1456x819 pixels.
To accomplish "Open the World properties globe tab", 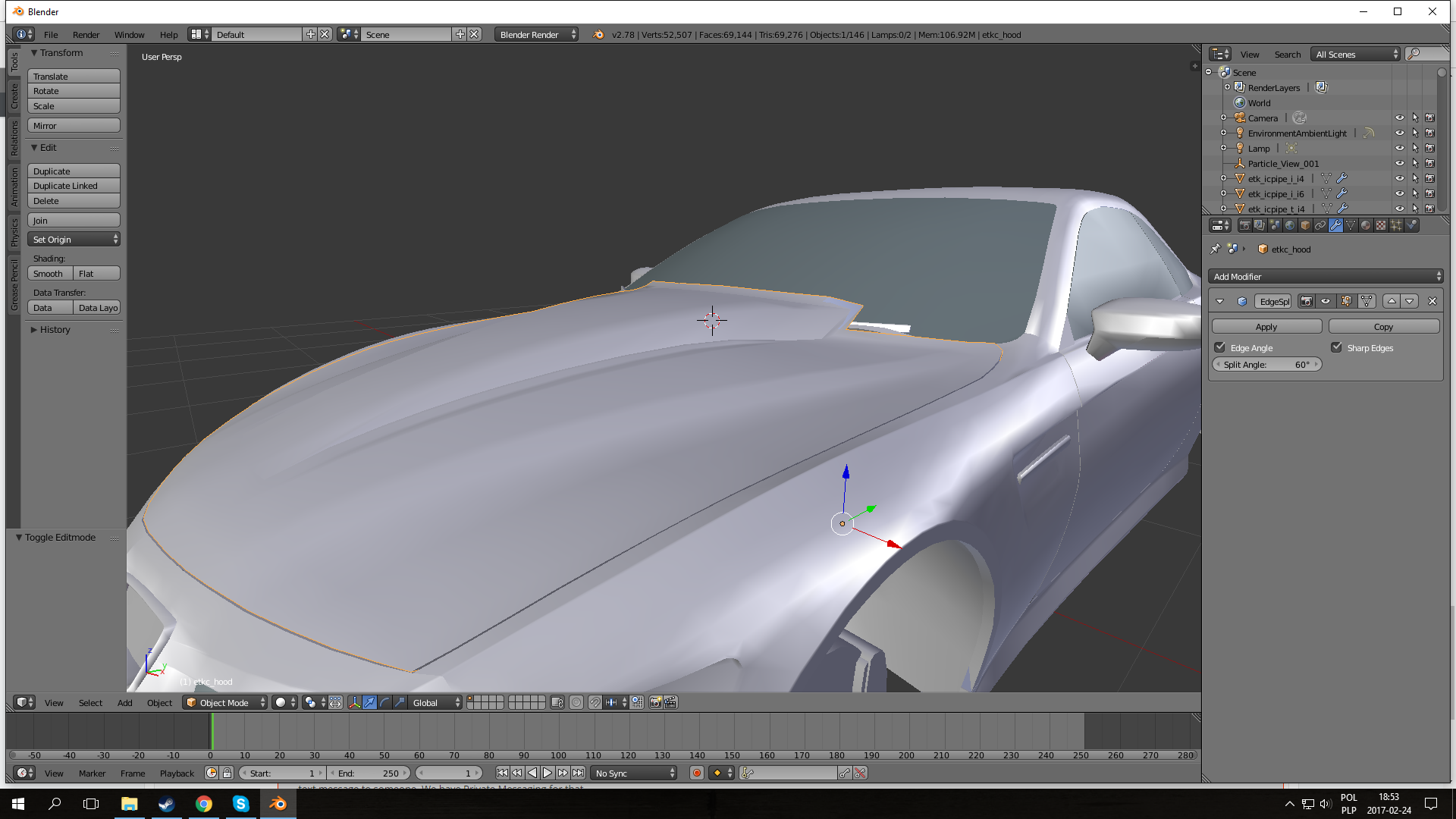I will (x=1290, y=225).
